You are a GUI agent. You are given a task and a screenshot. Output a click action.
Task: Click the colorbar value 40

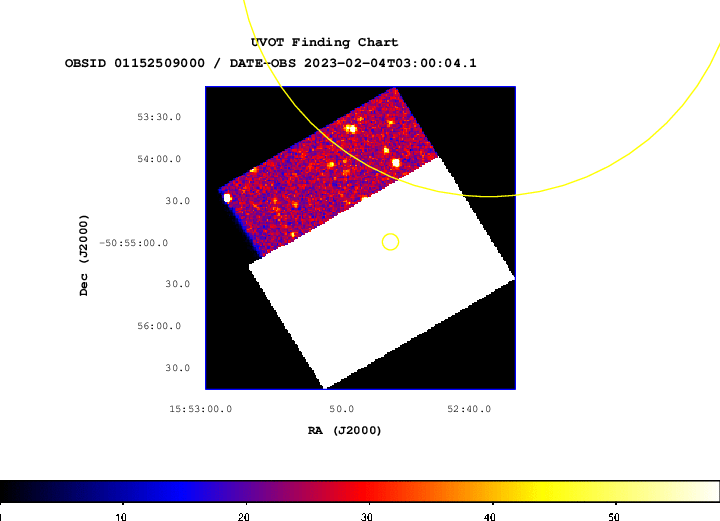(489, 517)
